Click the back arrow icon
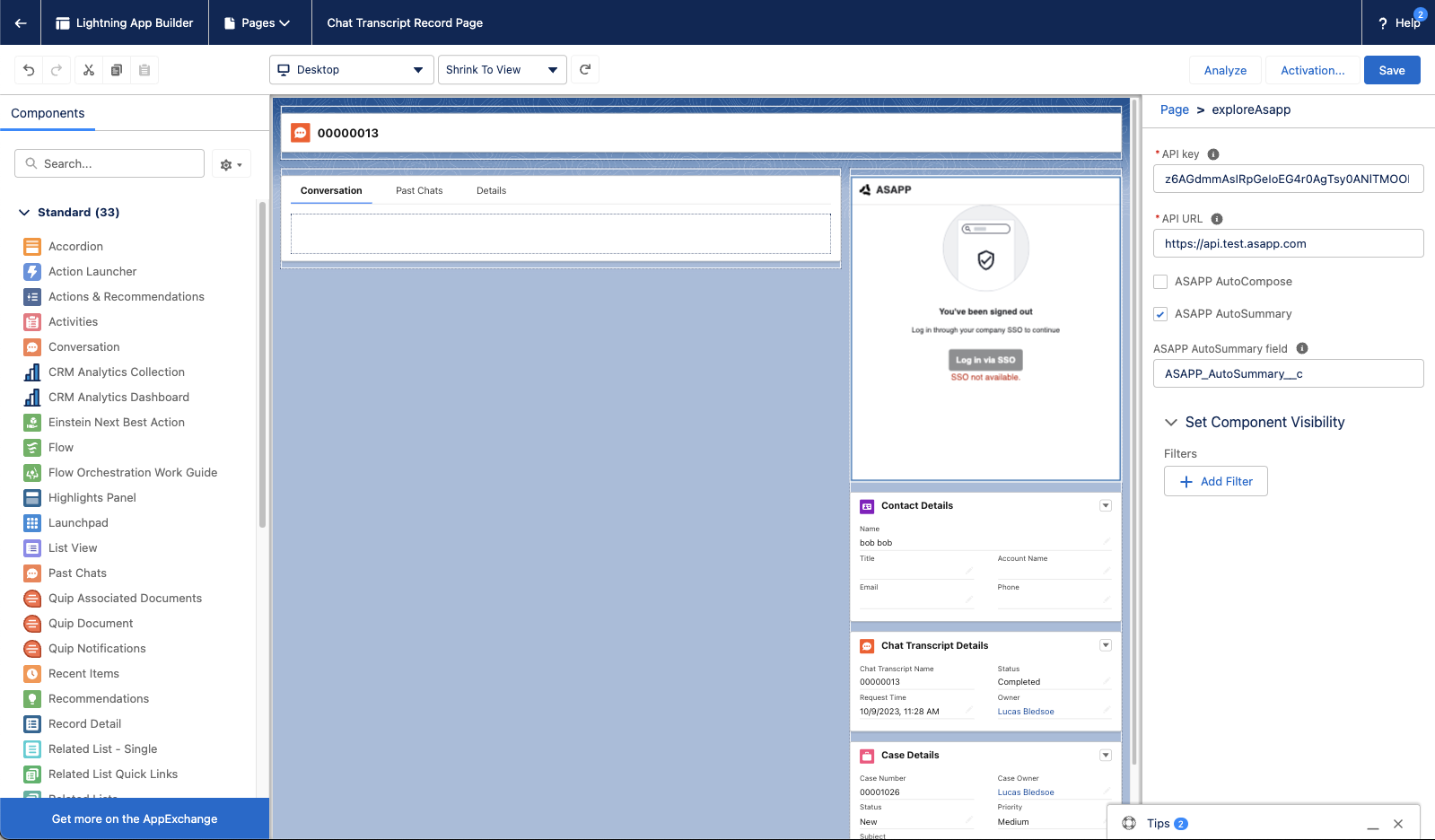This screenshot has height=840, width=1435. (x=20, y=22)
